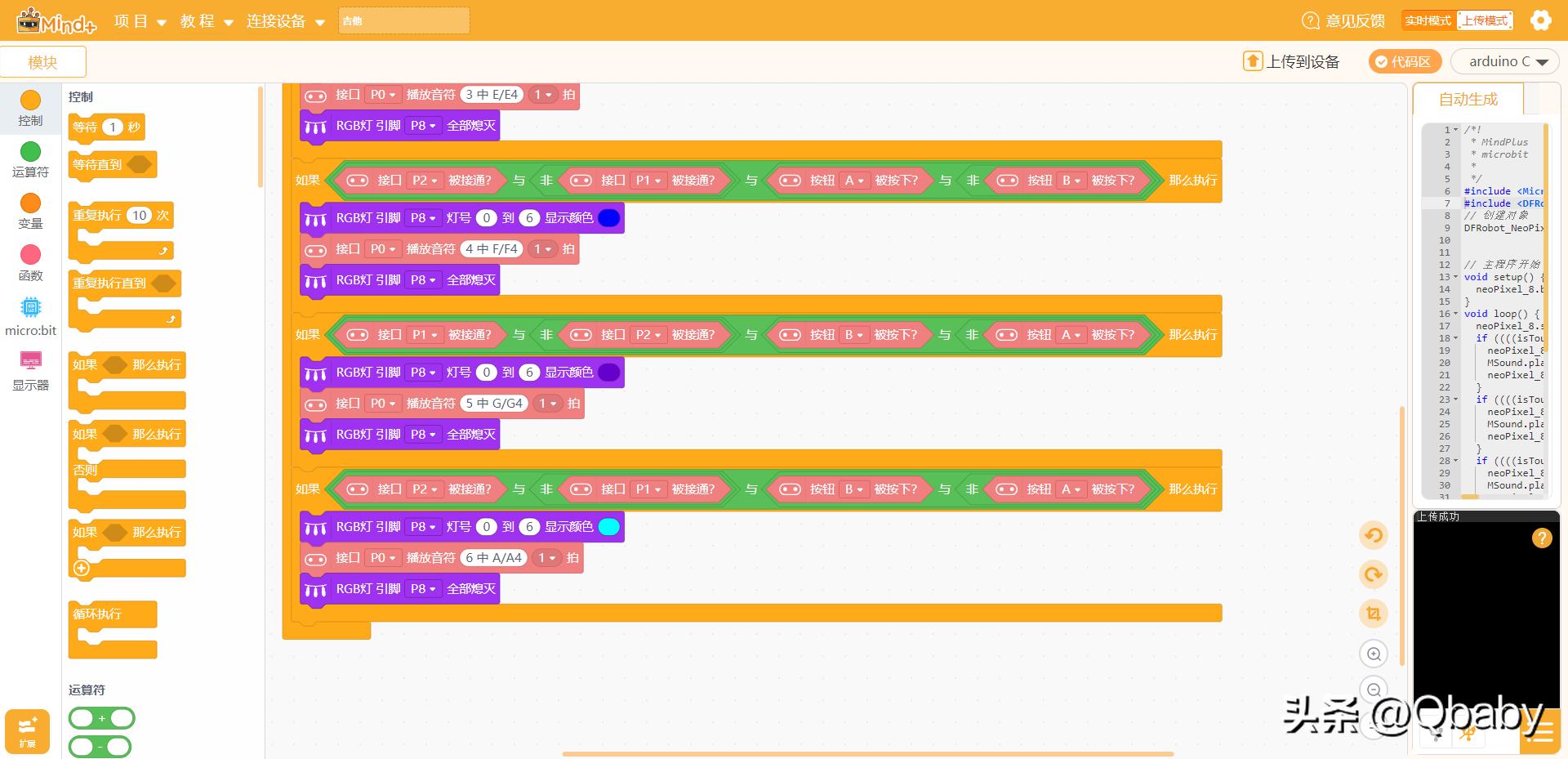Image resolution: width=1568 pixels, height=759 pixels.
Task: Zoom in on the block workspace
Action: coord(1374,654)
